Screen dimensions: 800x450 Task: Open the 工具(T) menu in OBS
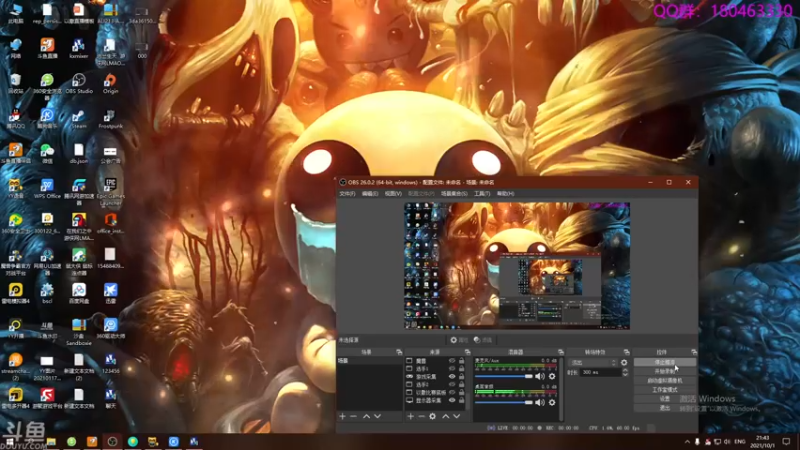point(482,194)
